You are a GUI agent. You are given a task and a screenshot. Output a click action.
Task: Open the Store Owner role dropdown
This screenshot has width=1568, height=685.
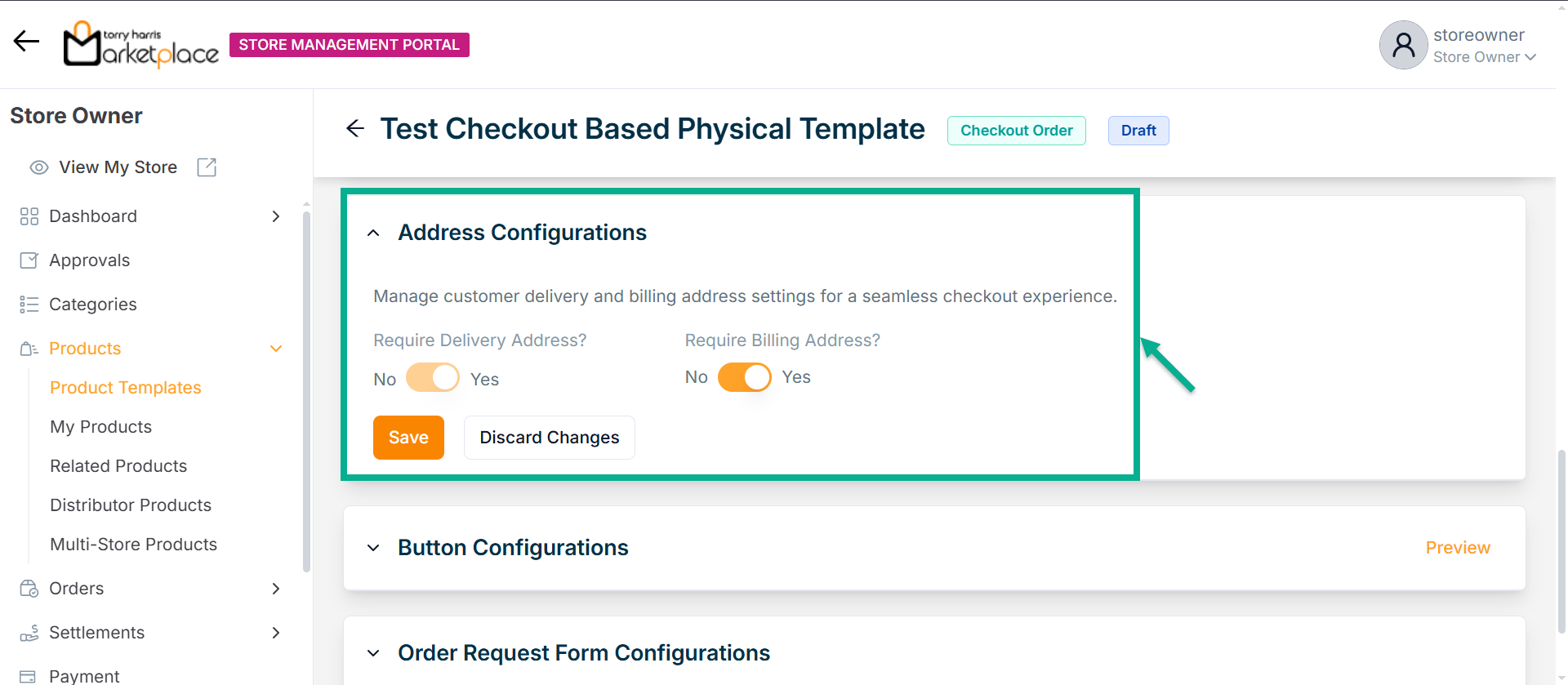1485,57
